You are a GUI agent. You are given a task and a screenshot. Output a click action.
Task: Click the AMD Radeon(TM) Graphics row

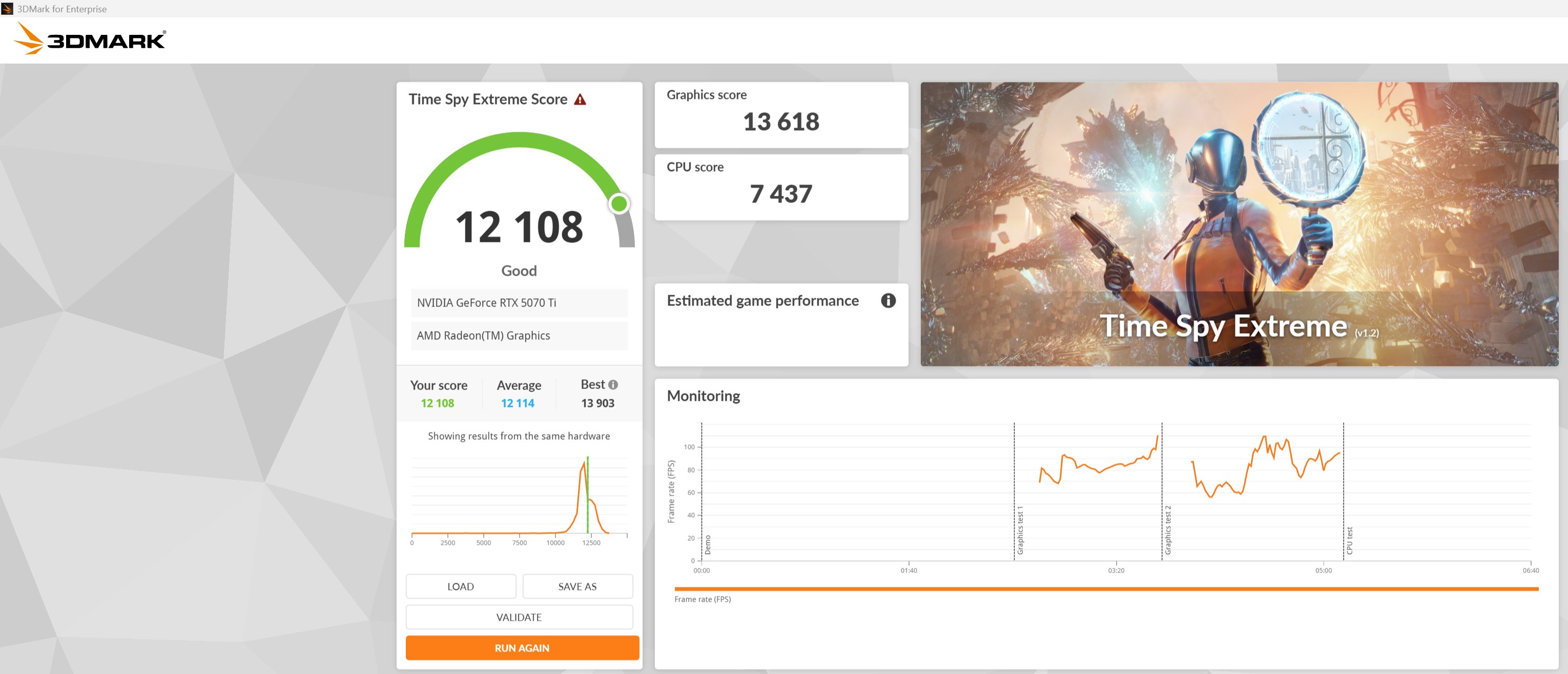click(x=519, y=336)
